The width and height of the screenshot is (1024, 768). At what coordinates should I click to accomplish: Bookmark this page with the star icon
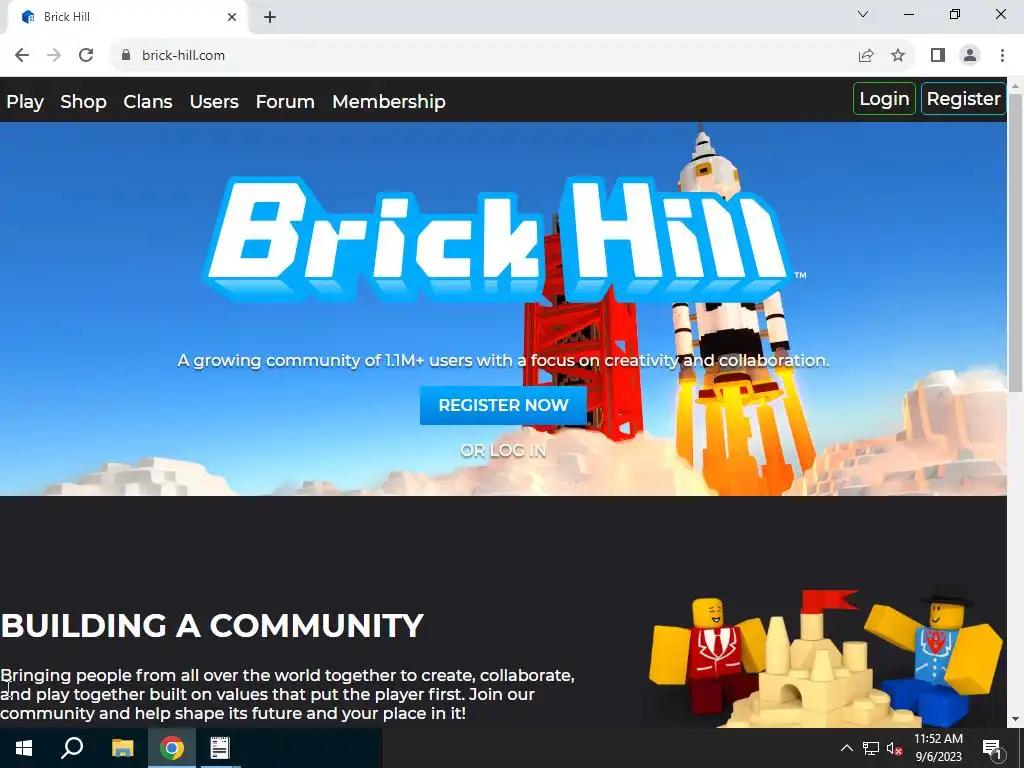pyautogui.click(x=898, y=56)
